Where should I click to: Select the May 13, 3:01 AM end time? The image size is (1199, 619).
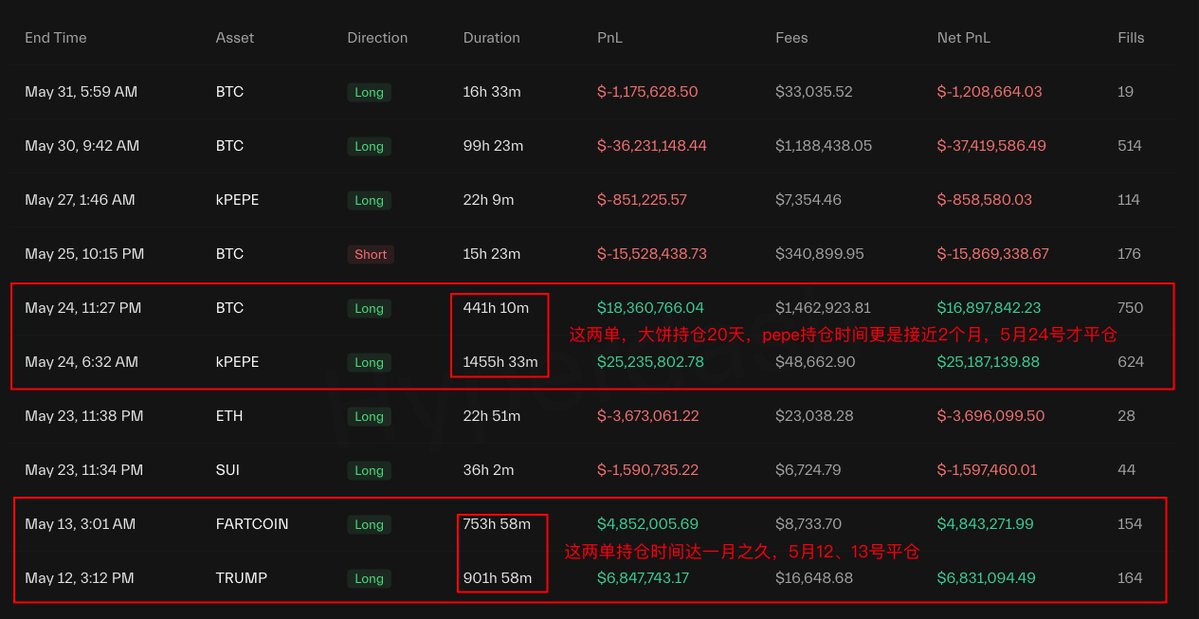(x=80, y=524)
